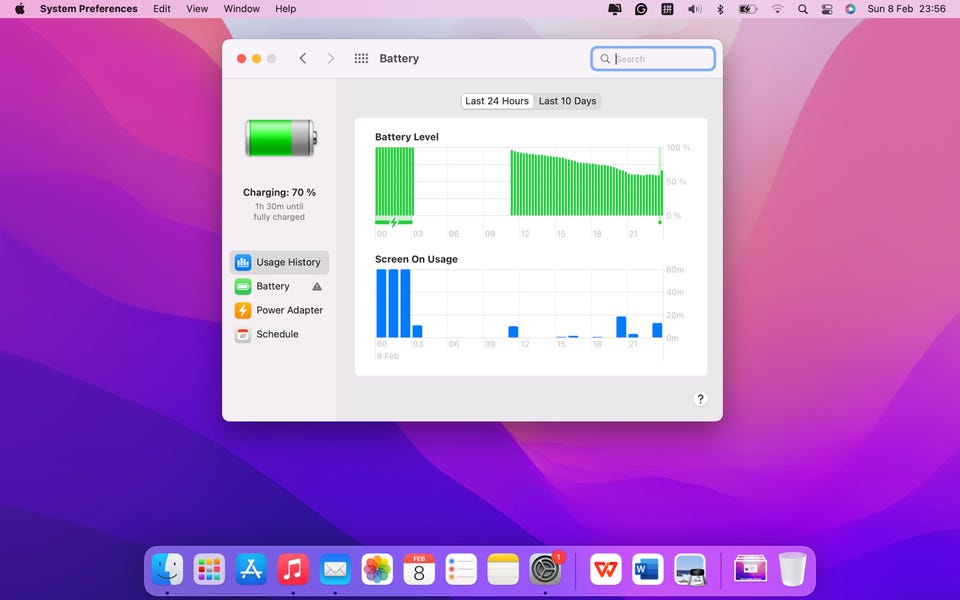Open the Window menu
Image resolution: width=960 pixels, height=600 pixels.
[241, 9]
